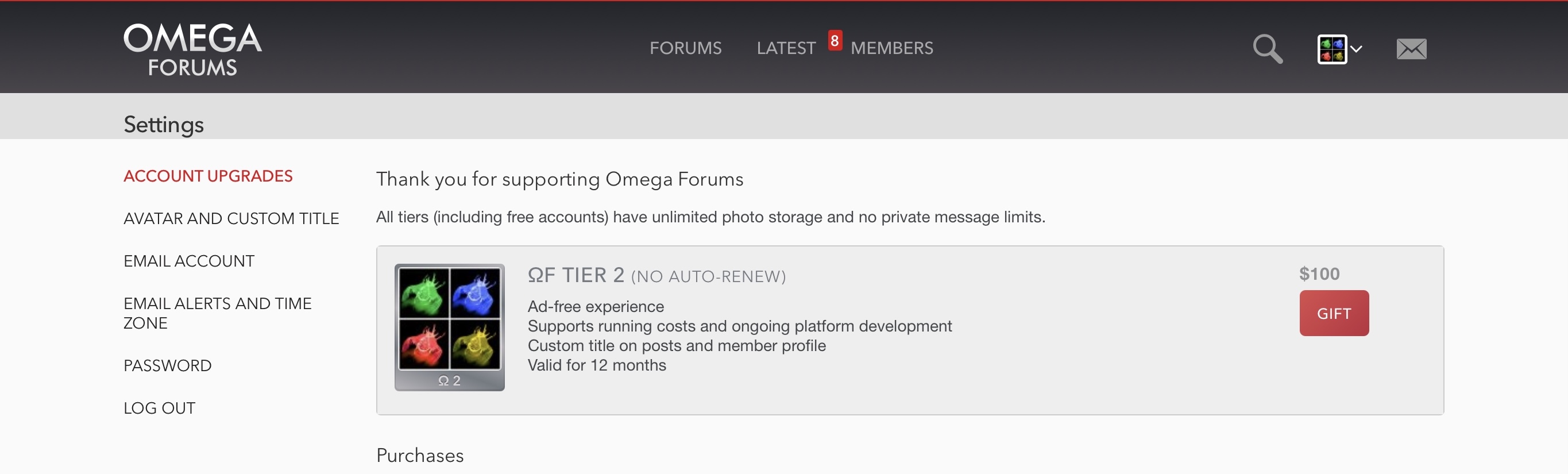Open AVATAR AND CUSTOM TITLE settings

[x=231, y=219]
